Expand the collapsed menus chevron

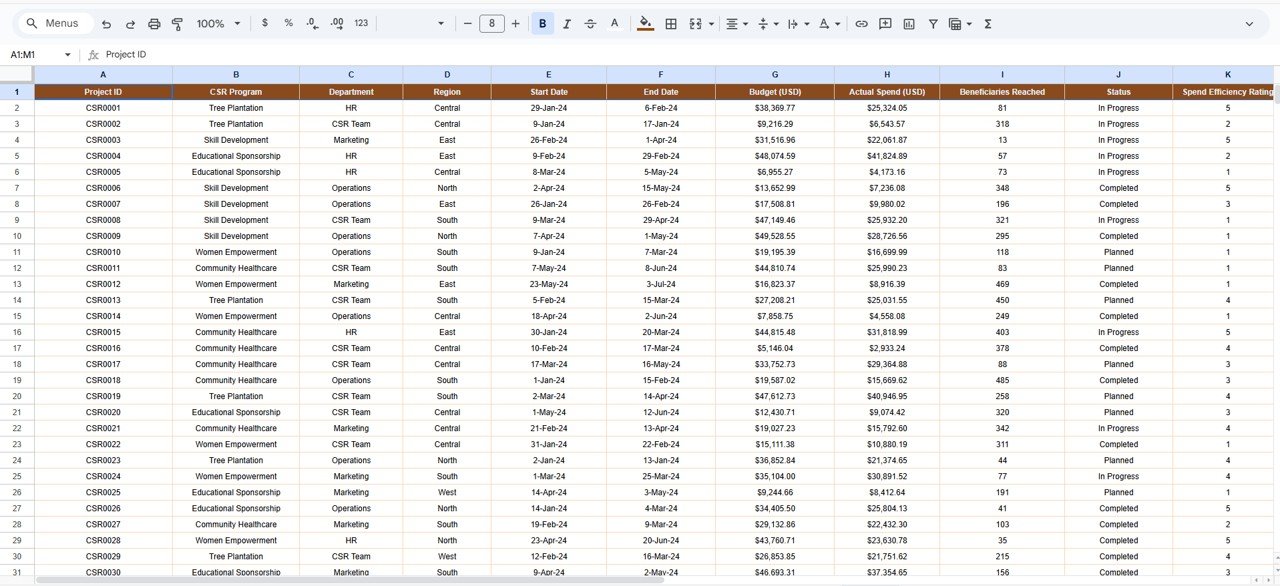1249,23
